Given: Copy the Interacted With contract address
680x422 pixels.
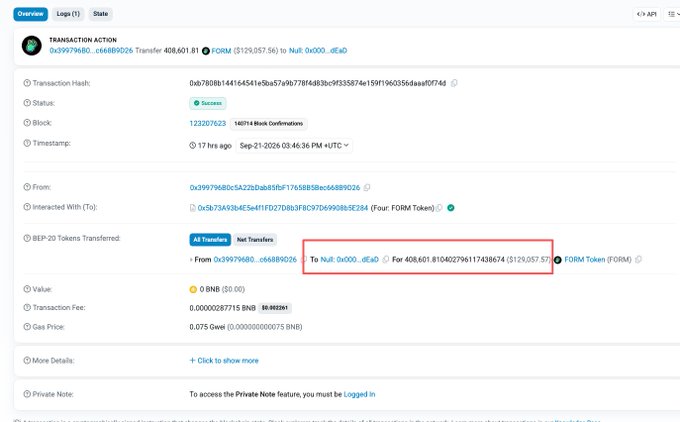Looking at the screenshot, I should coord(439,208).
